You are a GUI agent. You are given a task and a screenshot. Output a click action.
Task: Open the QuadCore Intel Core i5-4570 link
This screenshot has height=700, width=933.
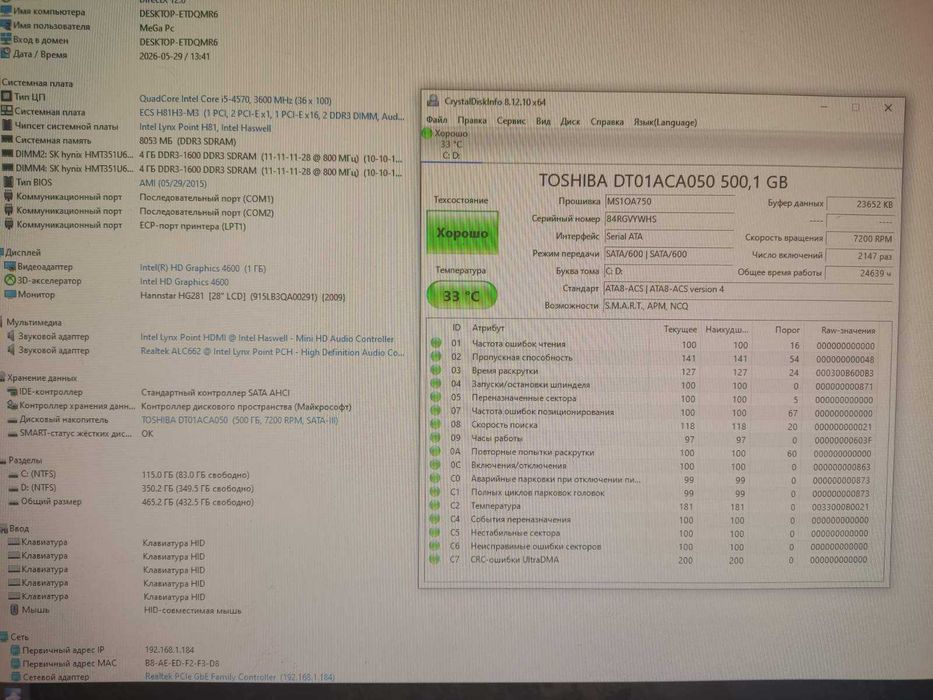tap(235, 100)
